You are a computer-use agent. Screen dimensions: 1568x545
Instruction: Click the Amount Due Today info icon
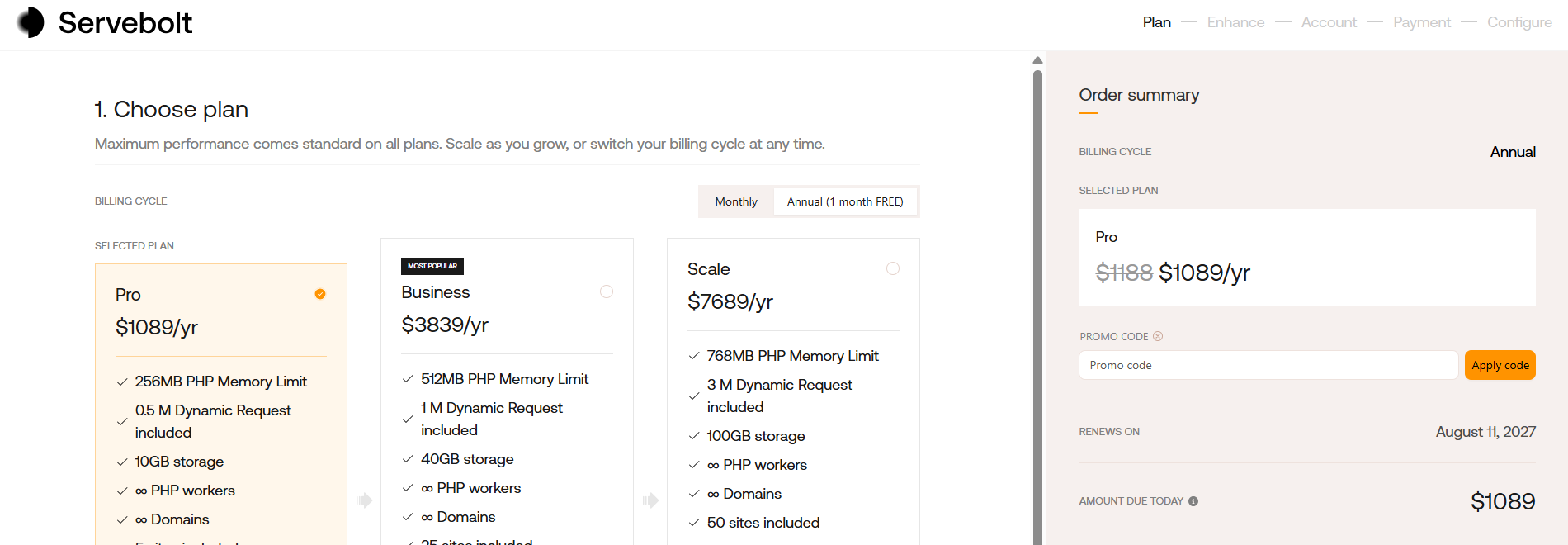(1193, 501)
